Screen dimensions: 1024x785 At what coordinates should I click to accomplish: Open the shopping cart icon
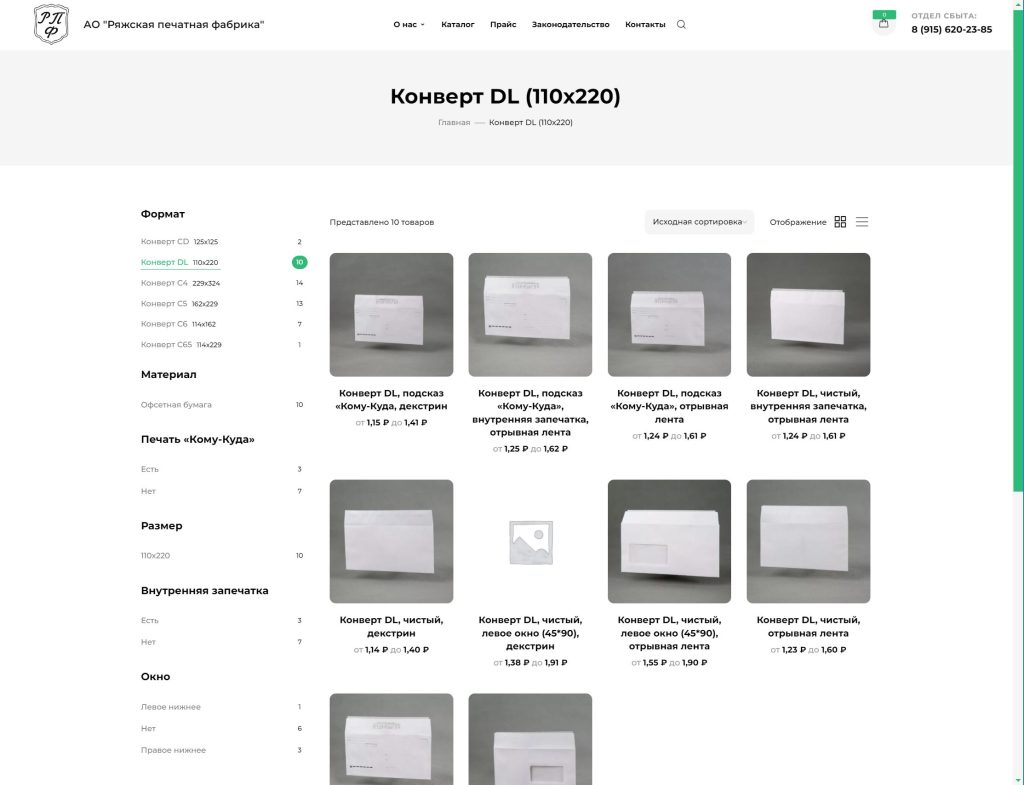tap(884, 24)
